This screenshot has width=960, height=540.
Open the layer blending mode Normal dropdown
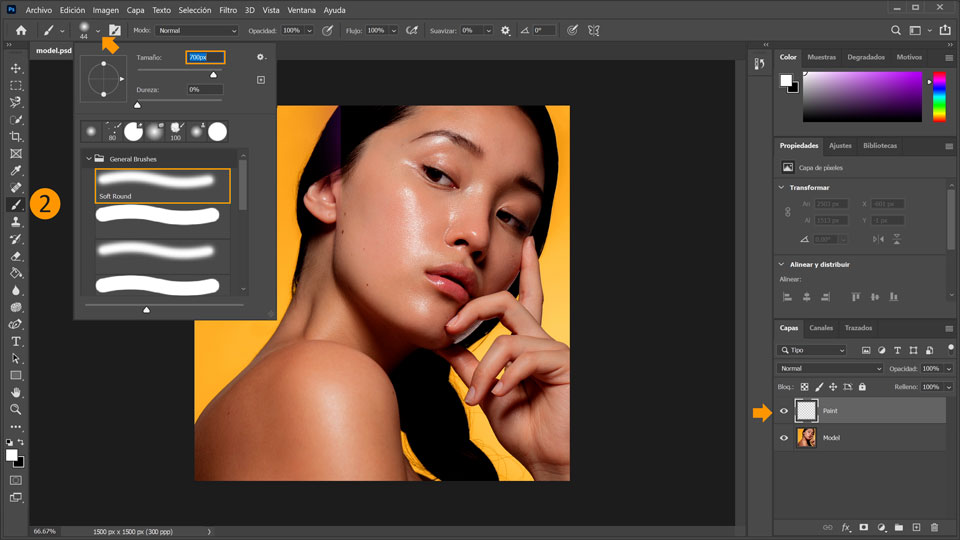pyautogui.click(x=830, y=369)
